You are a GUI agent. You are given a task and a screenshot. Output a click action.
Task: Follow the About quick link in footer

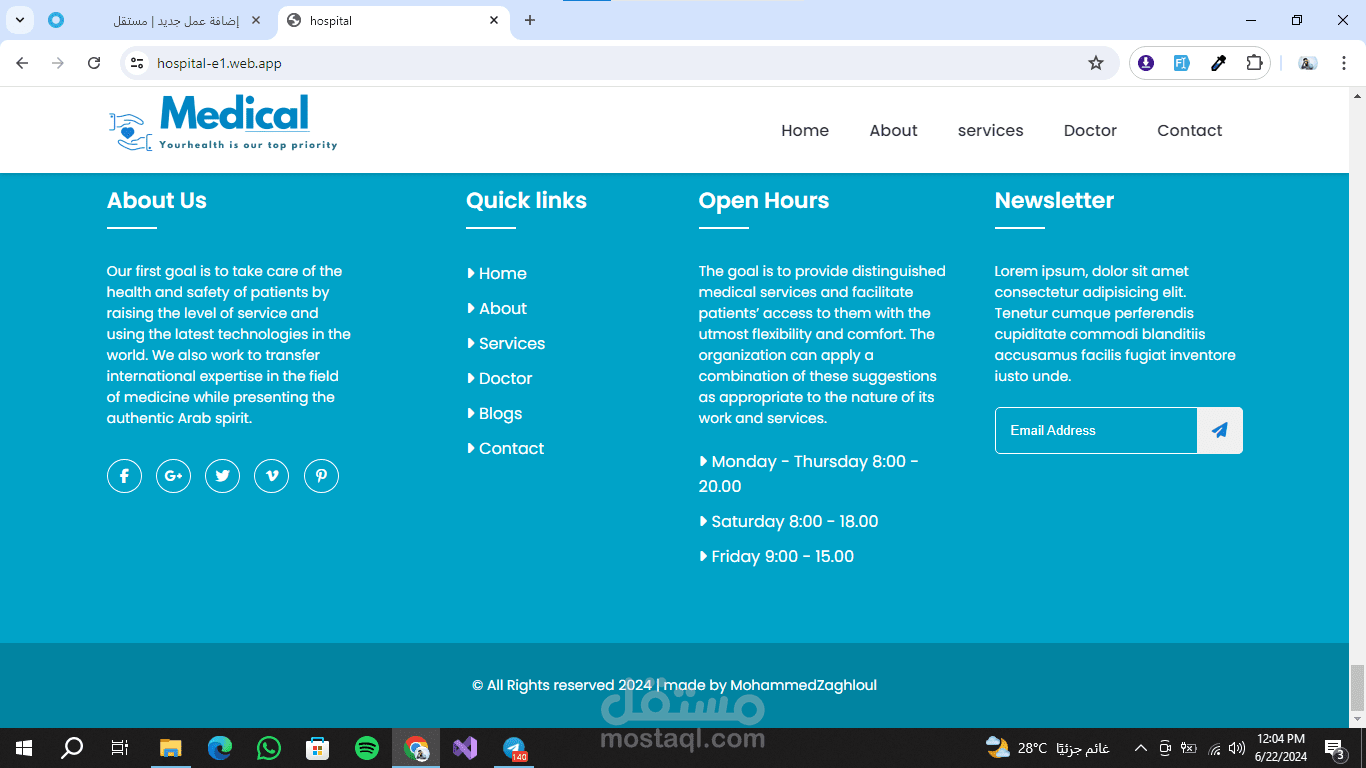pyautogui.click(x=497, y=308)
